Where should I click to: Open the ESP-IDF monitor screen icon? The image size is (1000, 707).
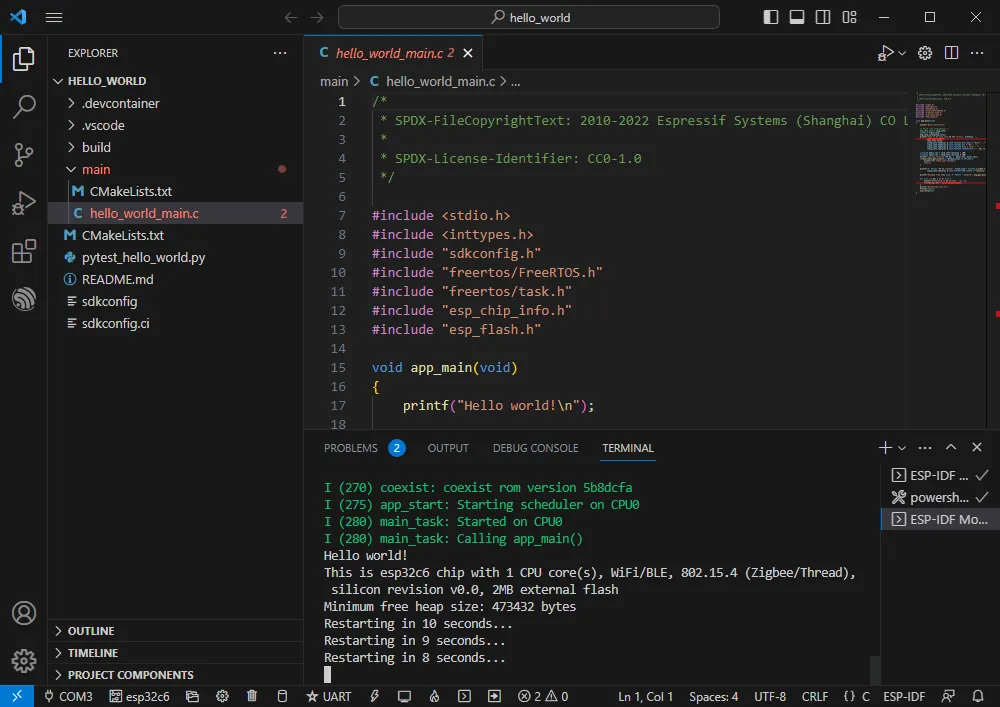click(x=403, y=696)
